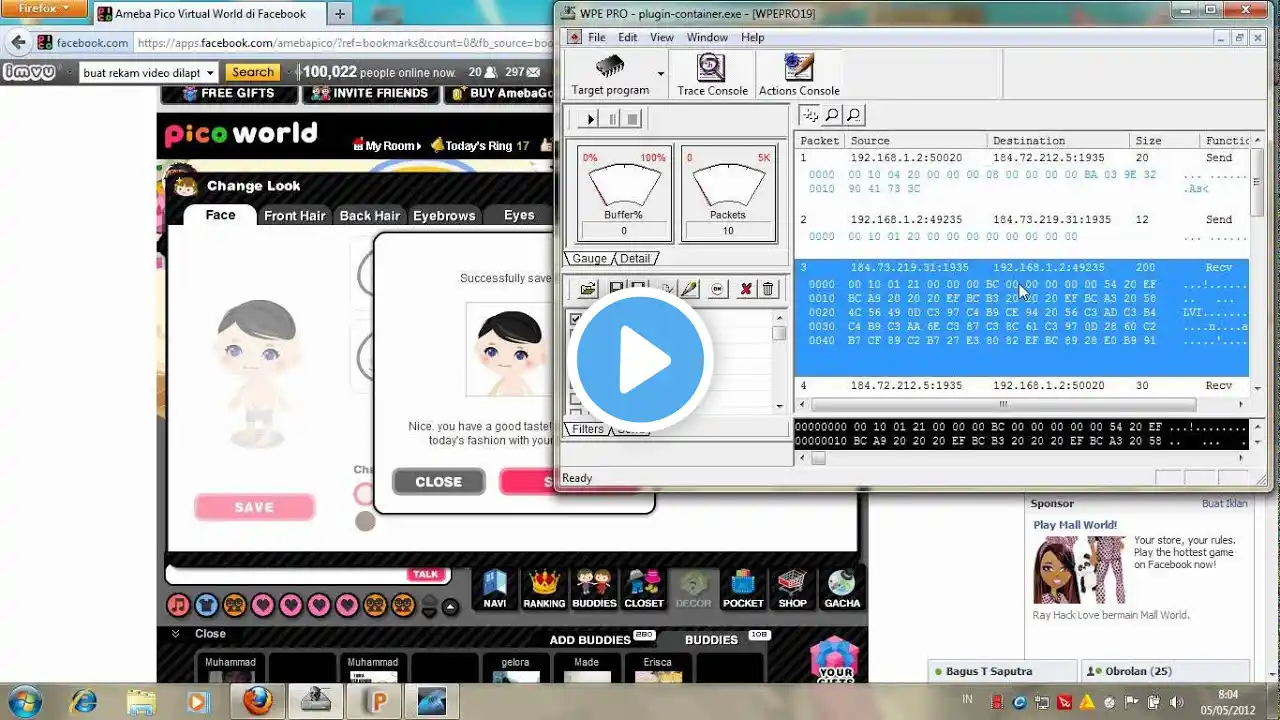Start logging with the play button
Screen dimensions: 1280x720
tap(590, 119)
